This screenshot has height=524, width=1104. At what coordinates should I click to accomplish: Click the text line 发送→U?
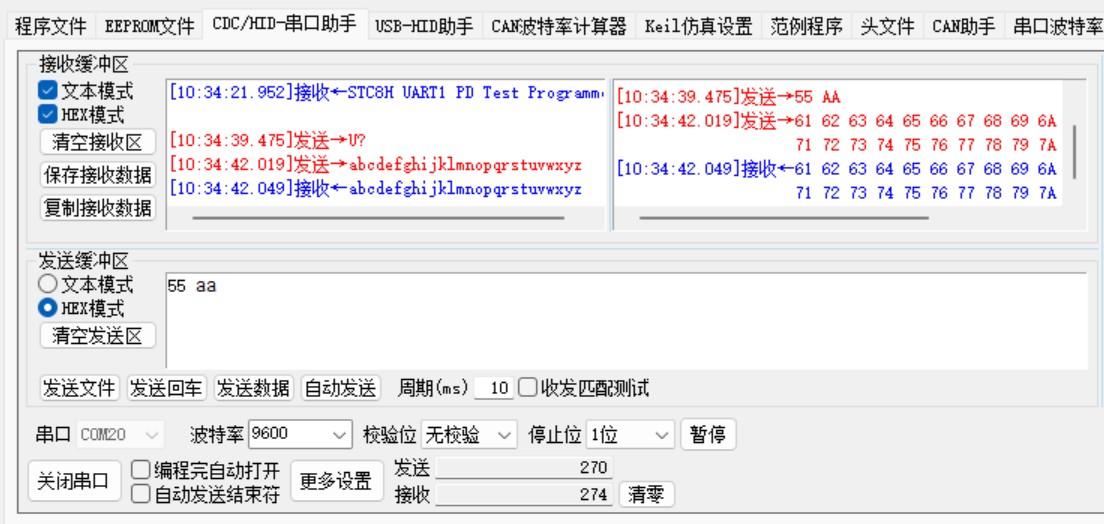click(x=268, y=140)
